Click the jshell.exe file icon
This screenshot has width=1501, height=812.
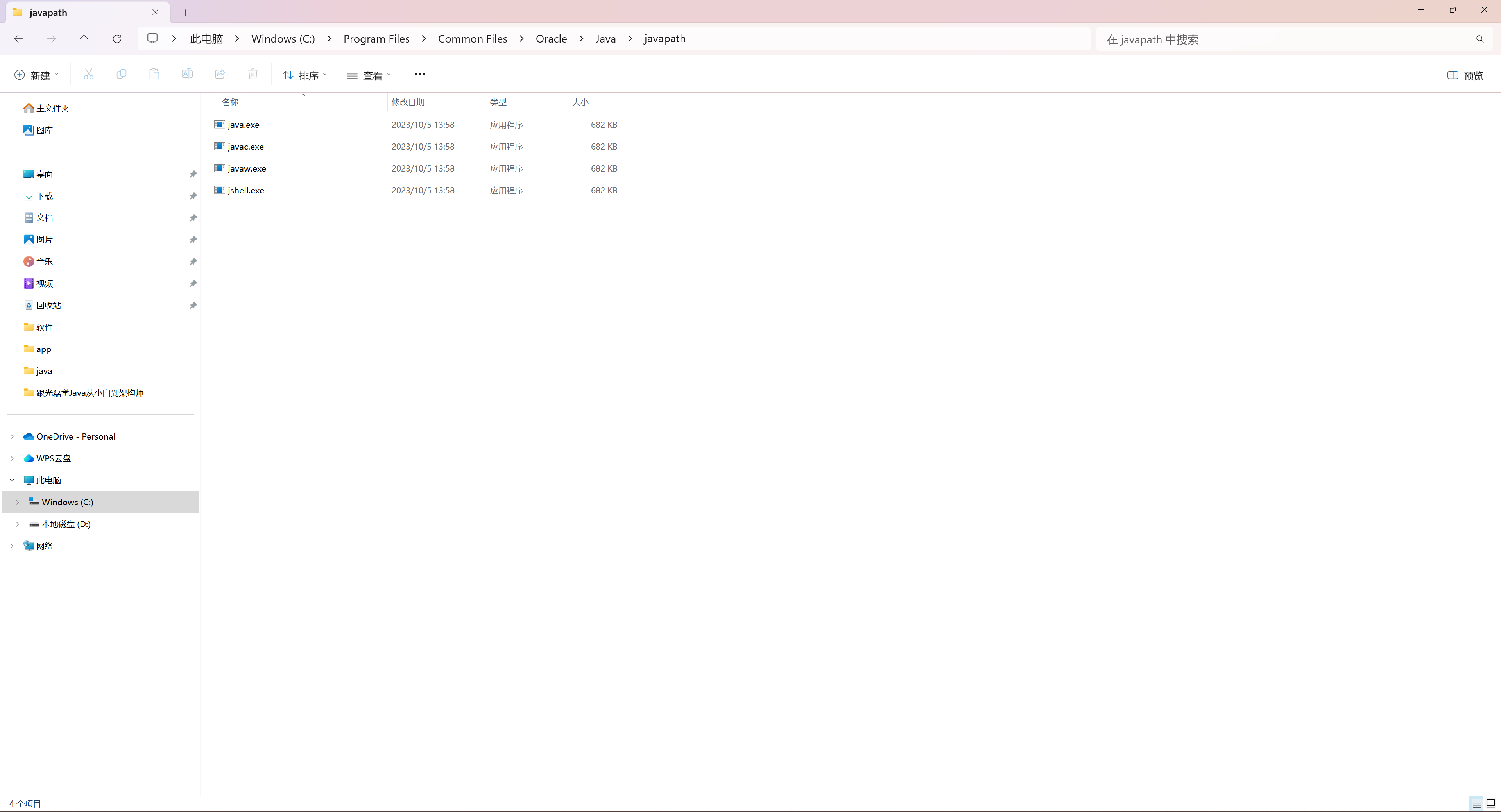pos(220,190)
